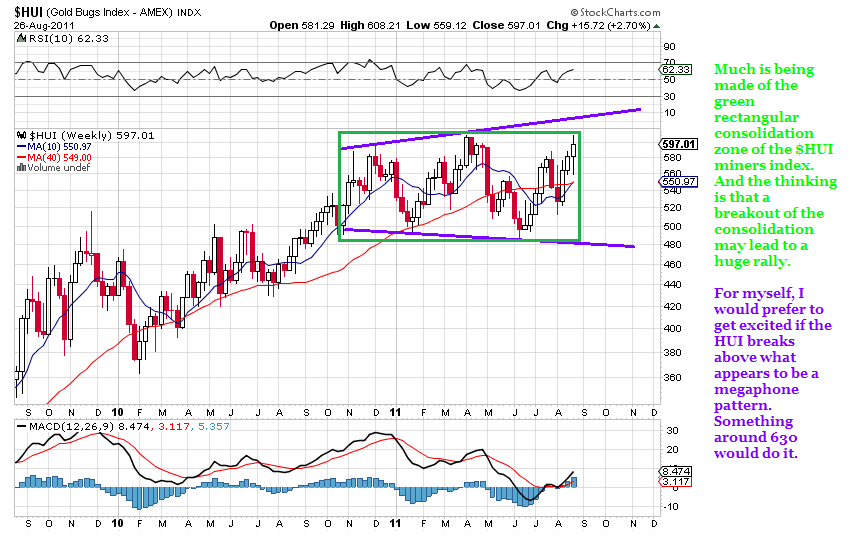Screen dimensions: 854x536
Task: Click the Close 597.01 value in header
Action: (507, 26)
